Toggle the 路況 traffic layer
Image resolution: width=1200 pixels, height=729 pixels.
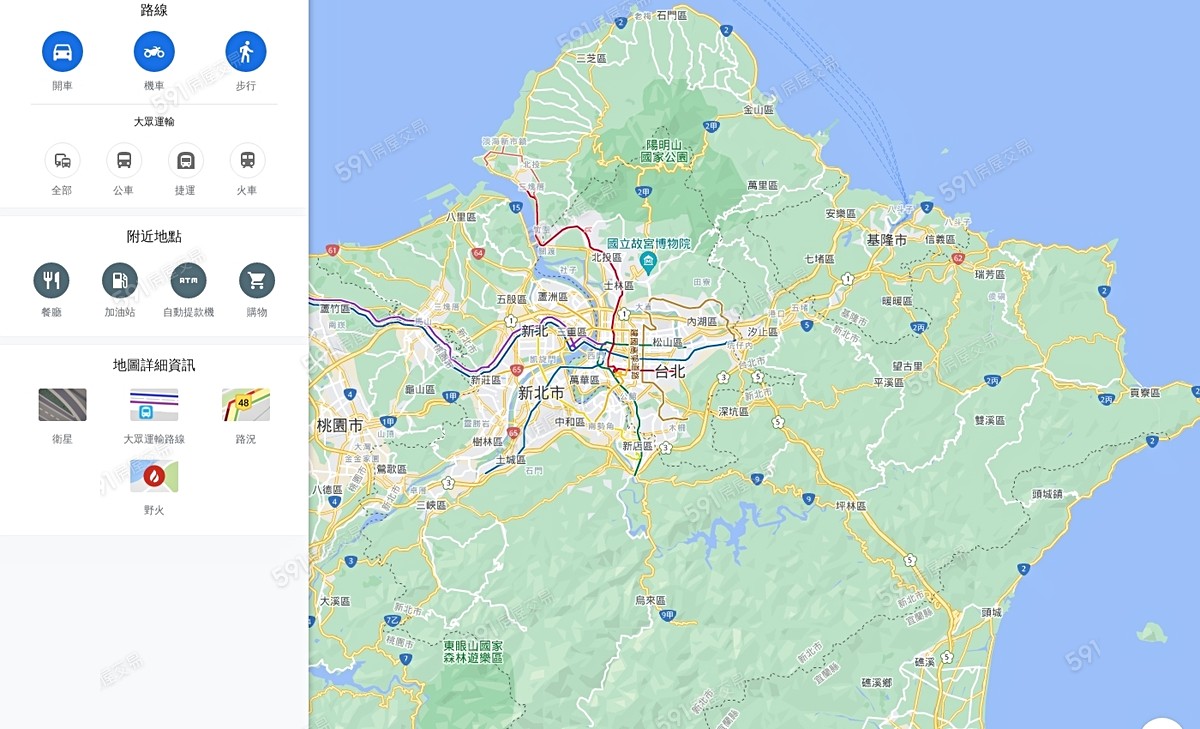tap(246, 405)
